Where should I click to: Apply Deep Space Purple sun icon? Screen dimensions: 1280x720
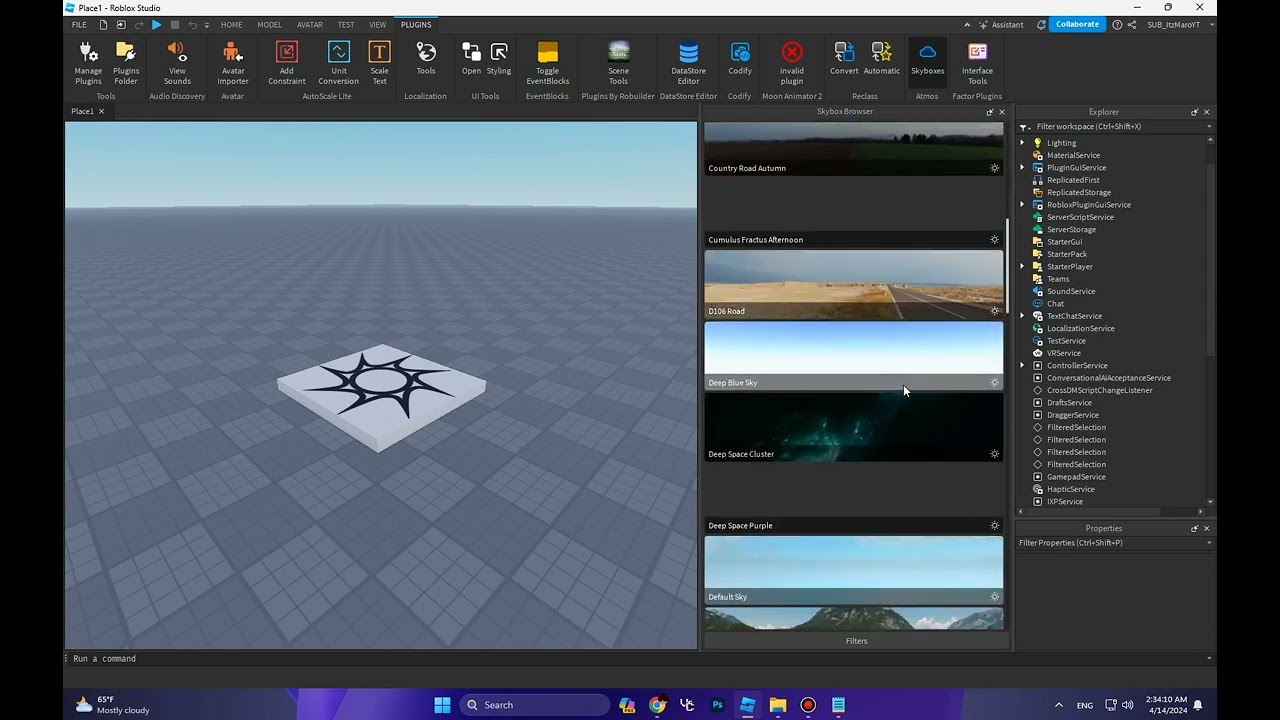coord(994,526)
